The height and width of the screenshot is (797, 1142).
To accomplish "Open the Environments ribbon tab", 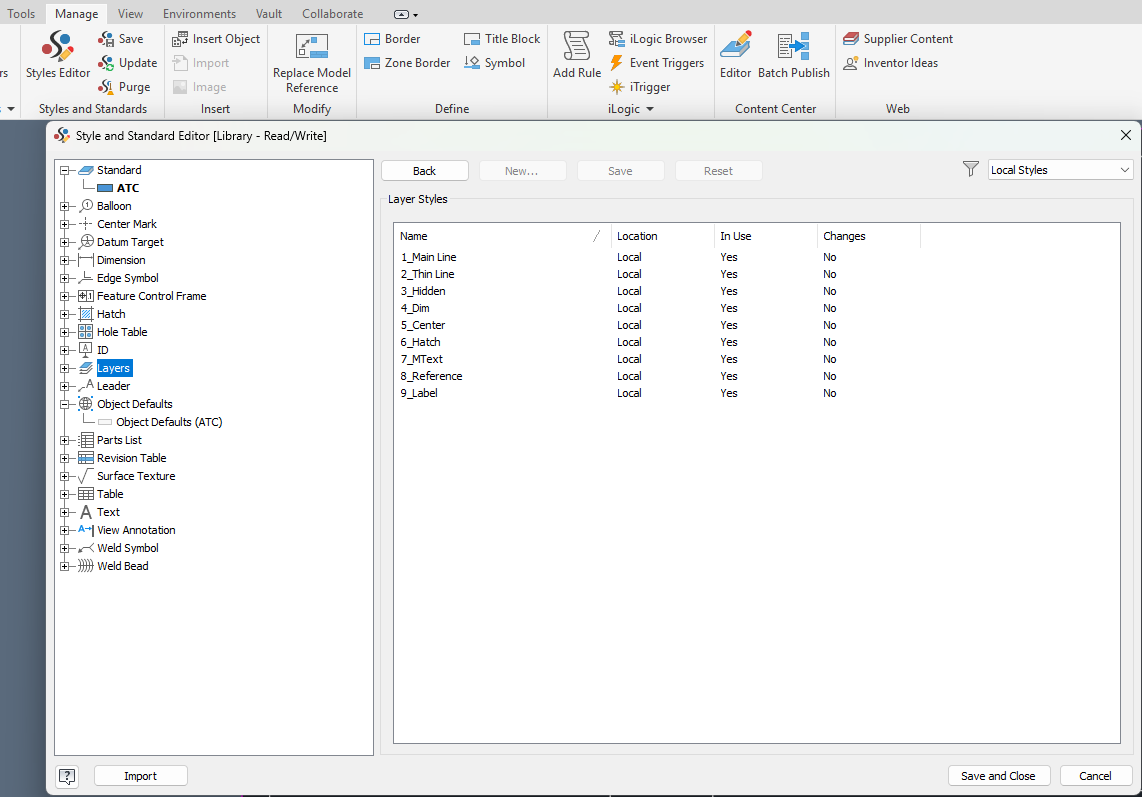I will tap(200, 14).
